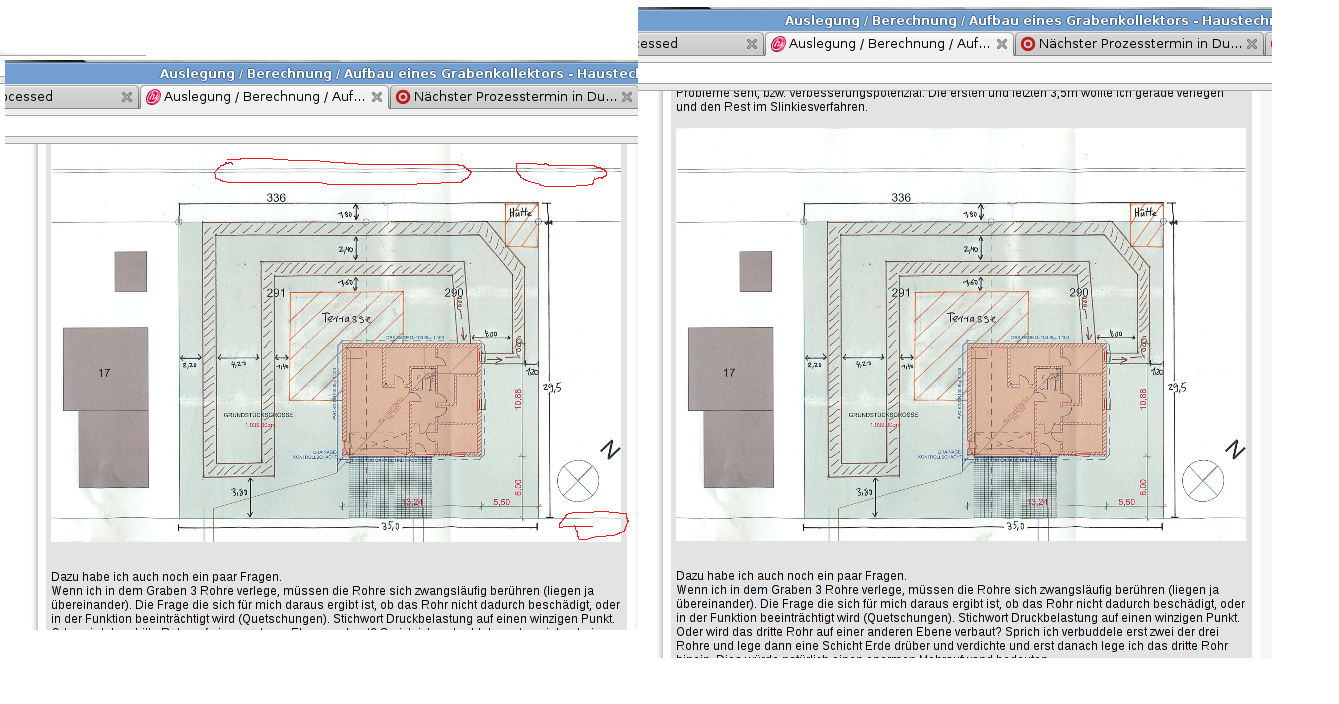Activate Auslegung / Berechnung tab in left window
Viewport: 1339px width, 704px height.
coord(265,97)
